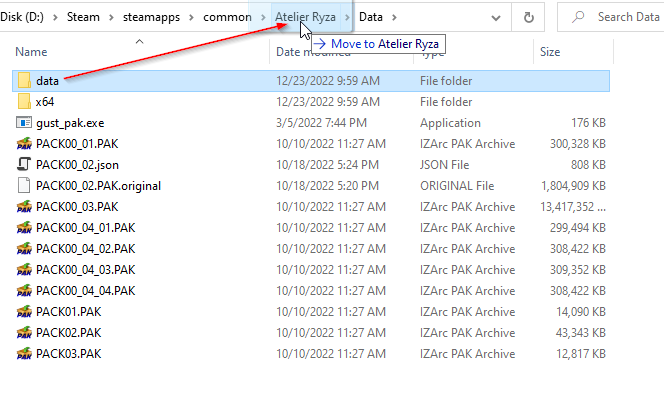Select the x64 folder name
Screen dimensions: 664x397
(45, 102)
